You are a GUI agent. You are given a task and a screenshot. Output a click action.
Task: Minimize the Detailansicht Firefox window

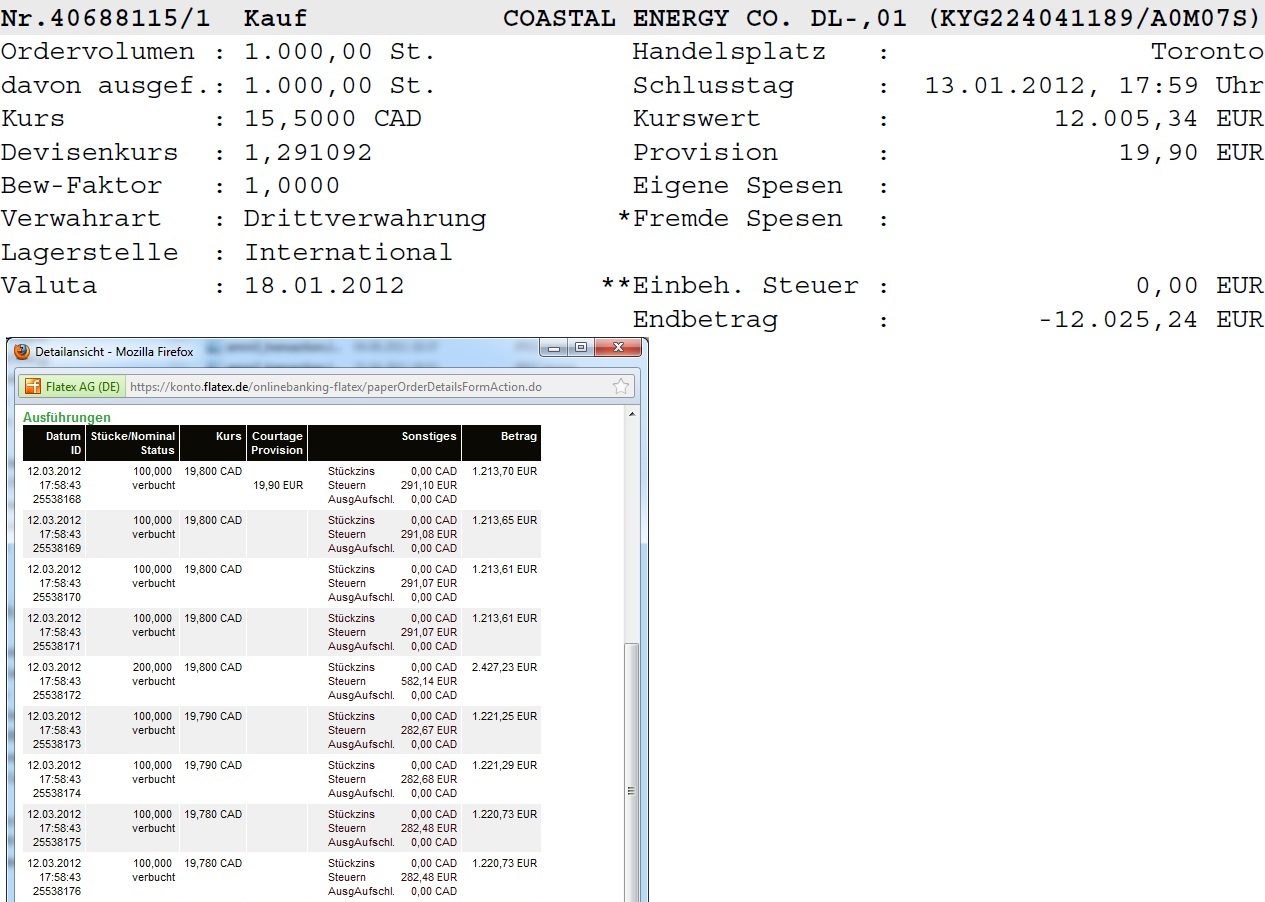(x=555, y=347)
